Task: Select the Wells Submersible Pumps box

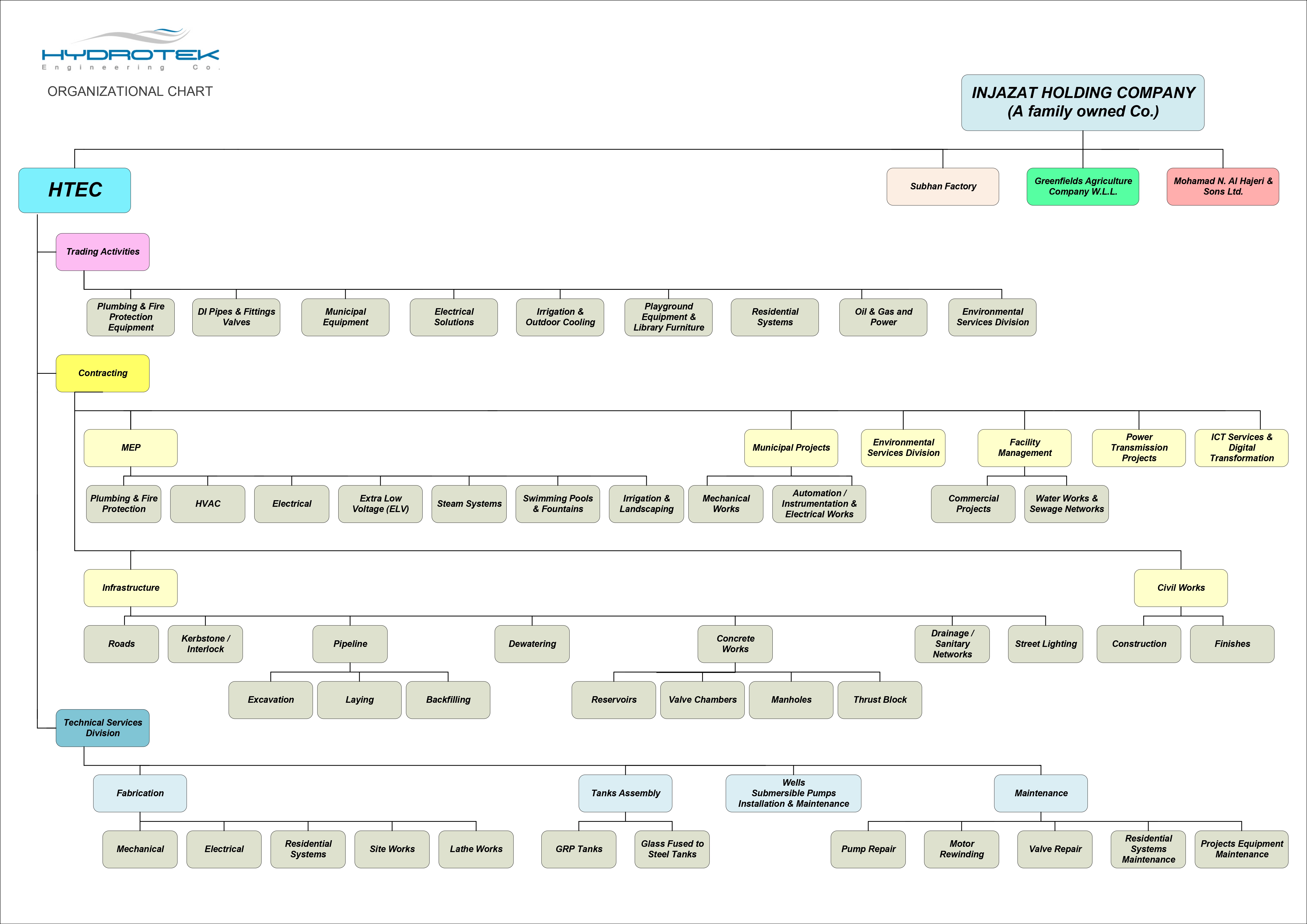Action: tap(793, 793)
